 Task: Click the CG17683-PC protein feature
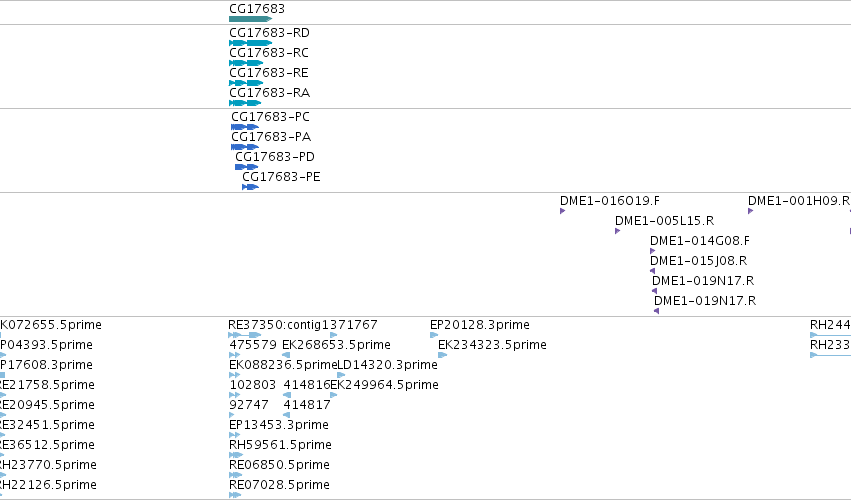pos(245,127)
